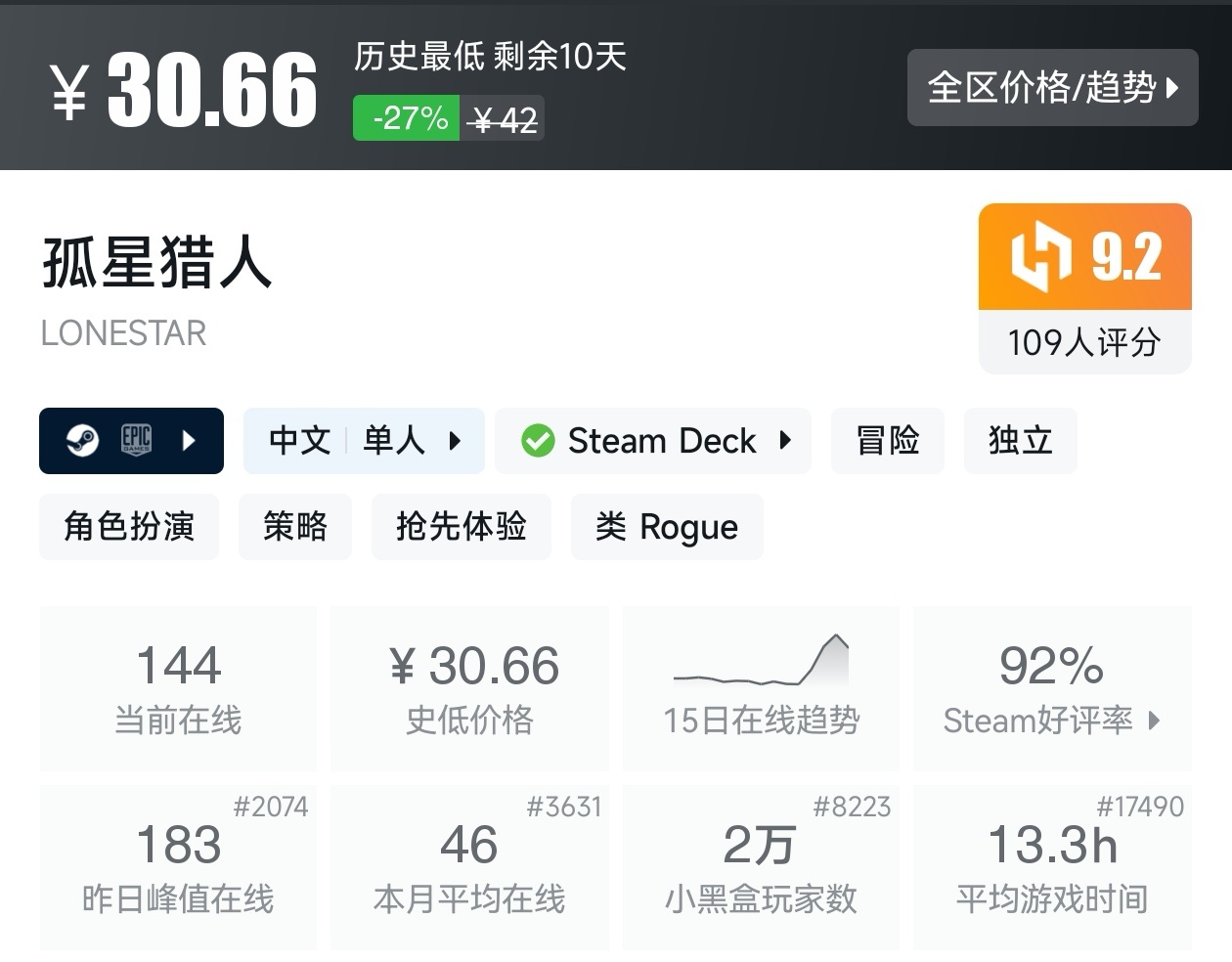Select the 类 Rogue tag
The height and width of the screenshot is (962, 1232).
[x=666, y=527]
